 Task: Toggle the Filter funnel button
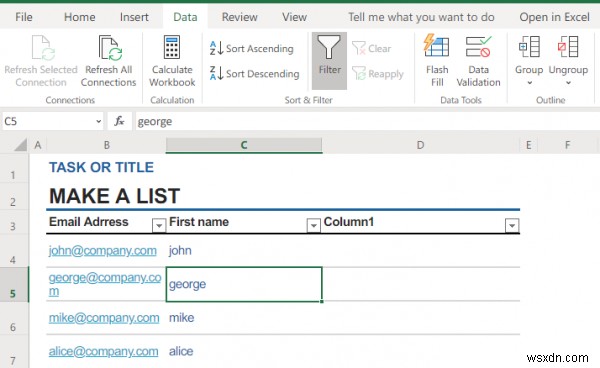(x=329, y=61)
